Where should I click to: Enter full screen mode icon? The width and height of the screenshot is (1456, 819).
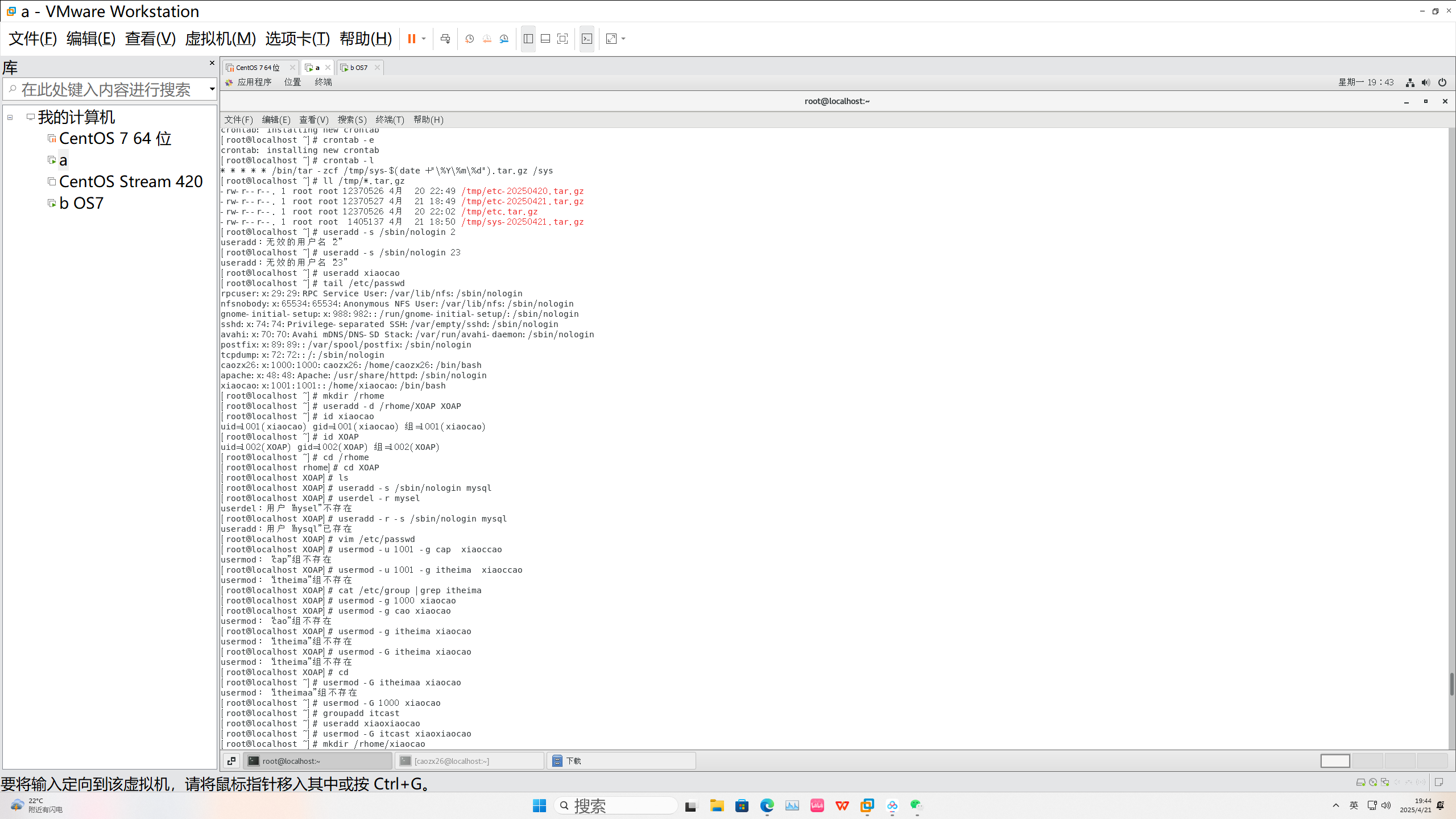coord(562,39)
